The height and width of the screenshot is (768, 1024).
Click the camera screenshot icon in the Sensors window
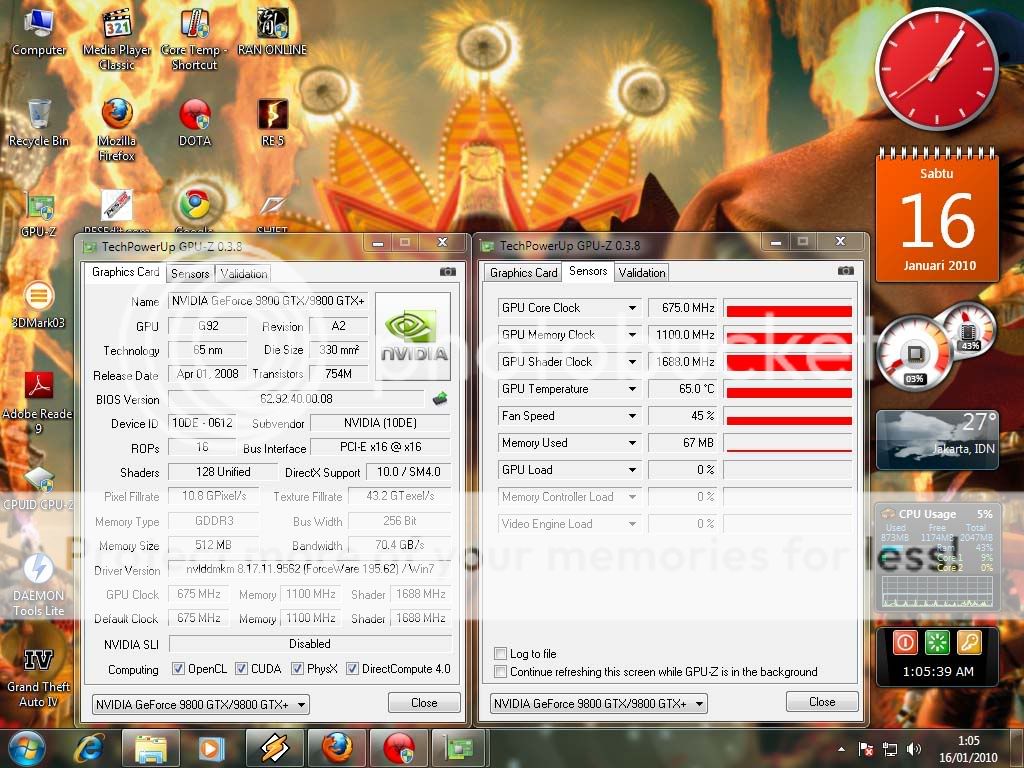coord(846,271)
